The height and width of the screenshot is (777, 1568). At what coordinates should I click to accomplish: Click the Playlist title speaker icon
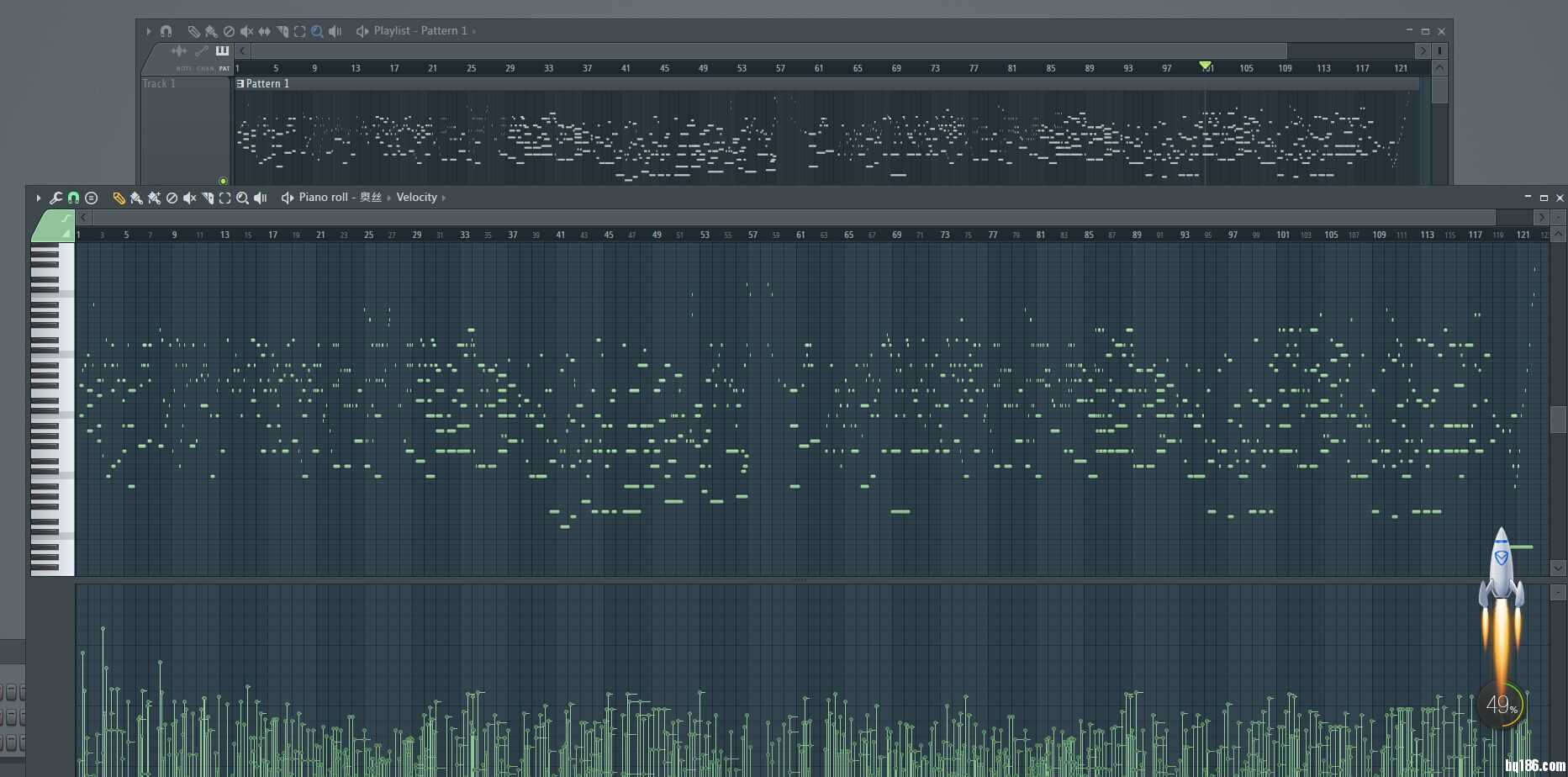pyautogui.click(x=362, y=31)
